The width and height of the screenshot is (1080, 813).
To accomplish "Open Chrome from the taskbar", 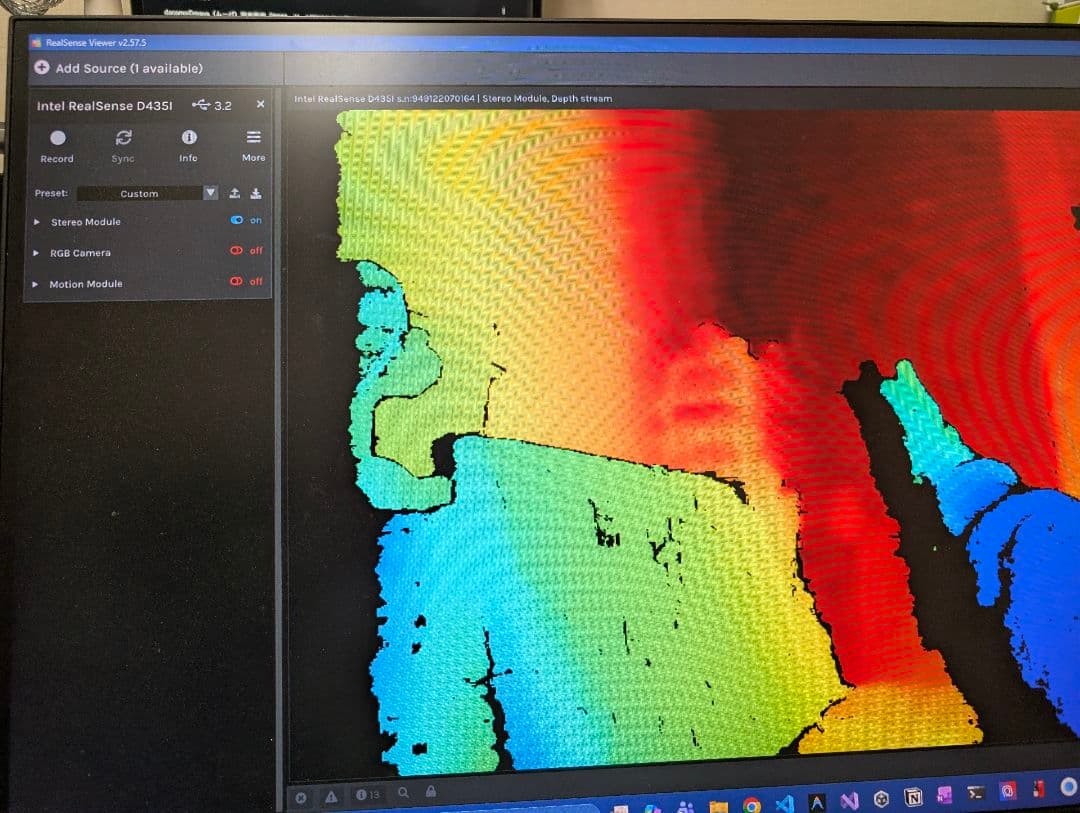I will 751,804.
